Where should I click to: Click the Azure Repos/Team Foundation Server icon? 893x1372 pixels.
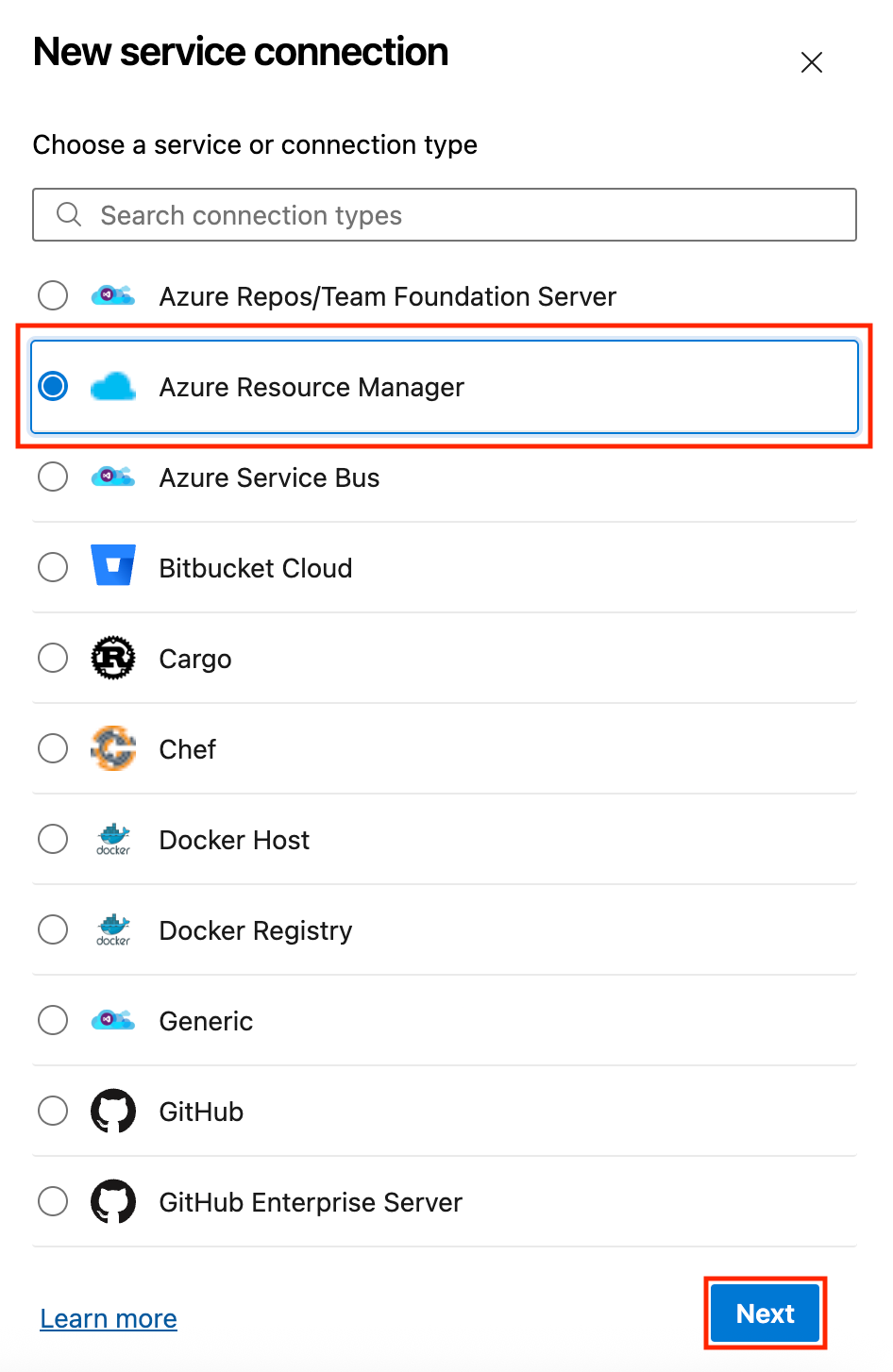tap(112, 295)
